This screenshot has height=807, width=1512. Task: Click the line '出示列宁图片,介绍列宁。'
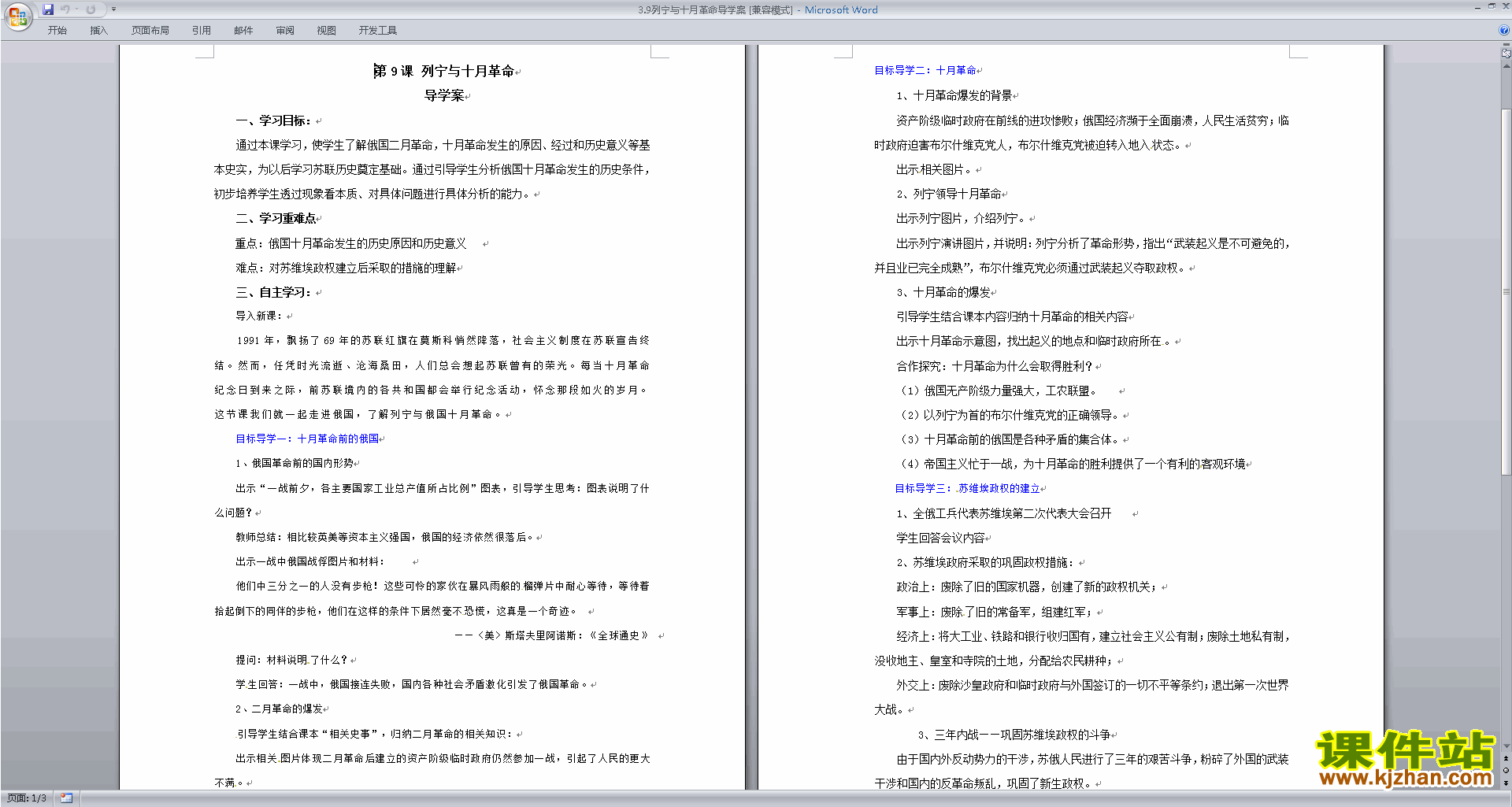click(962, 218)
